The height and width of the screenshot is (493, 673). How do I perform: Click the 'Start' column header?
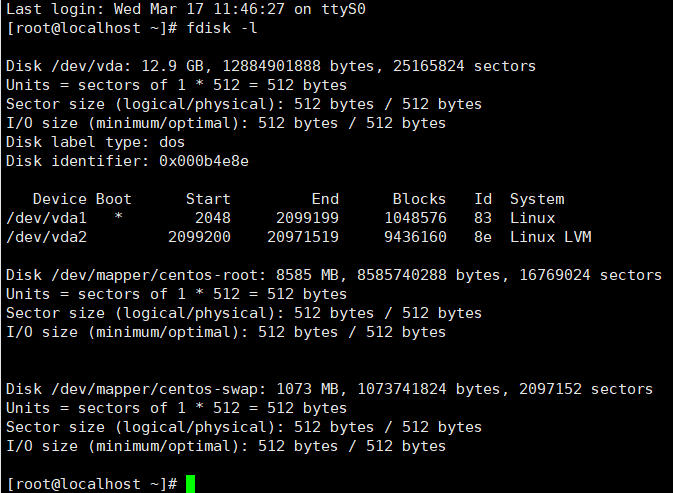[x=208, y=199]
